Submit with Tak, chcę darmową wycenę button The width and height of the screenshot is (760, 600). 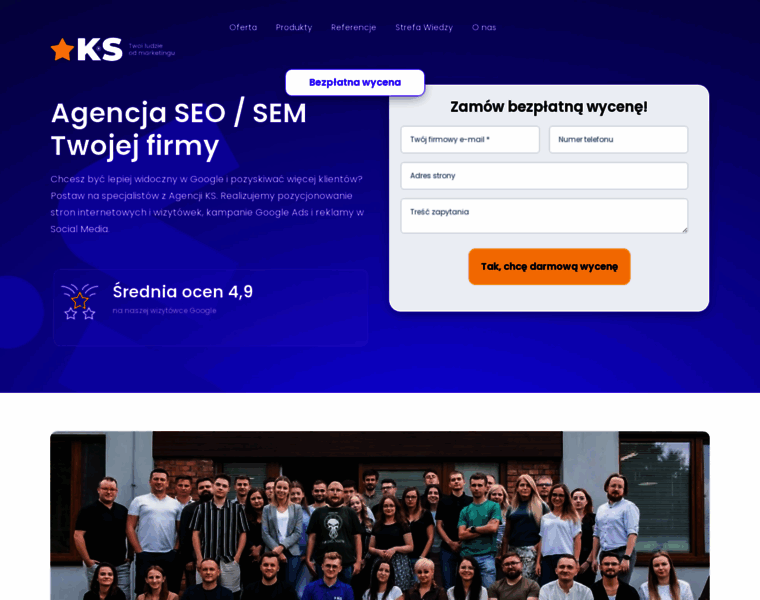click(x=549, y=267)
